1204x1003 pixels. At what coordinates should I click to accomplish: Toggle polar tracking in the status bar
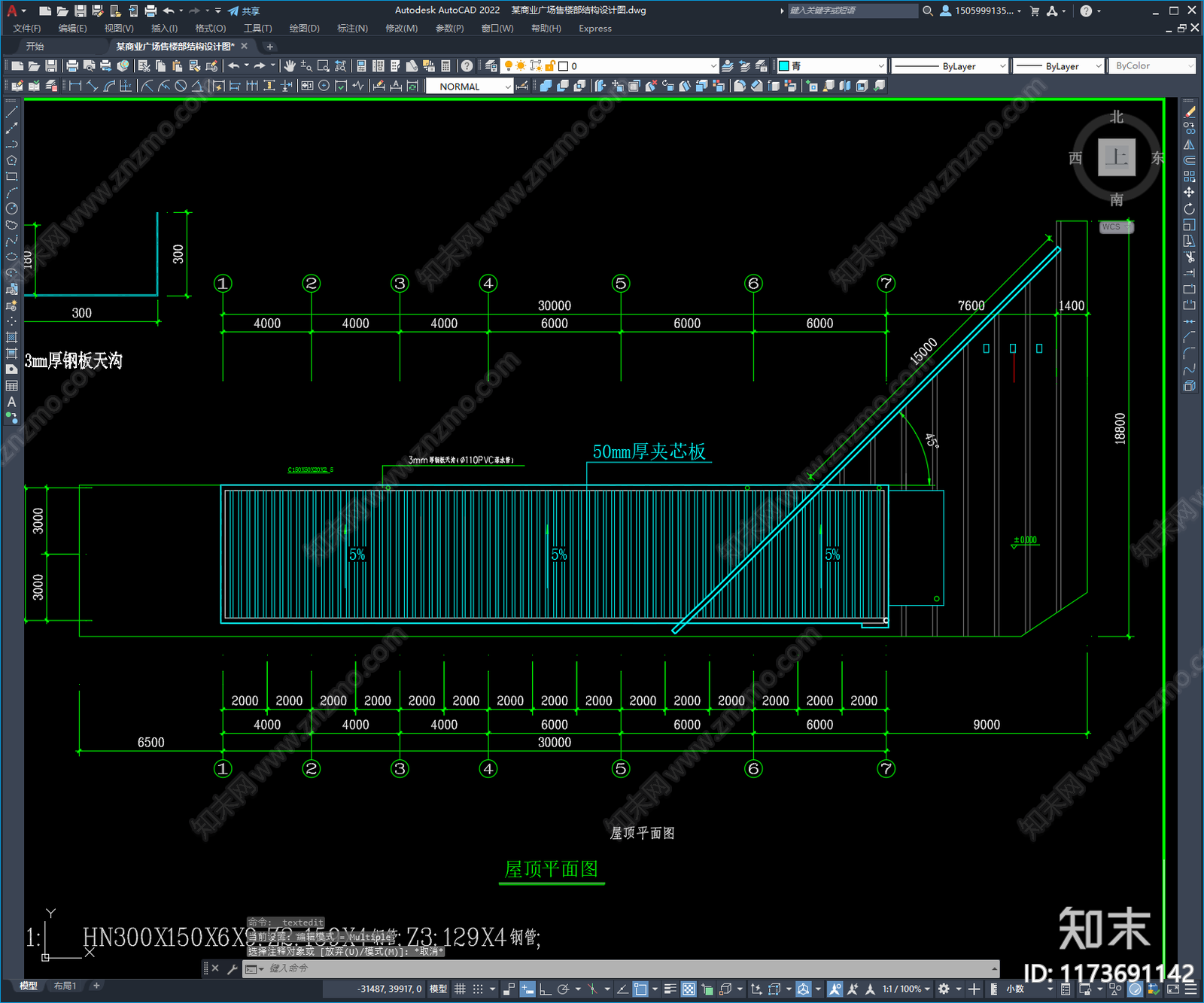click(x=563, y=989)
